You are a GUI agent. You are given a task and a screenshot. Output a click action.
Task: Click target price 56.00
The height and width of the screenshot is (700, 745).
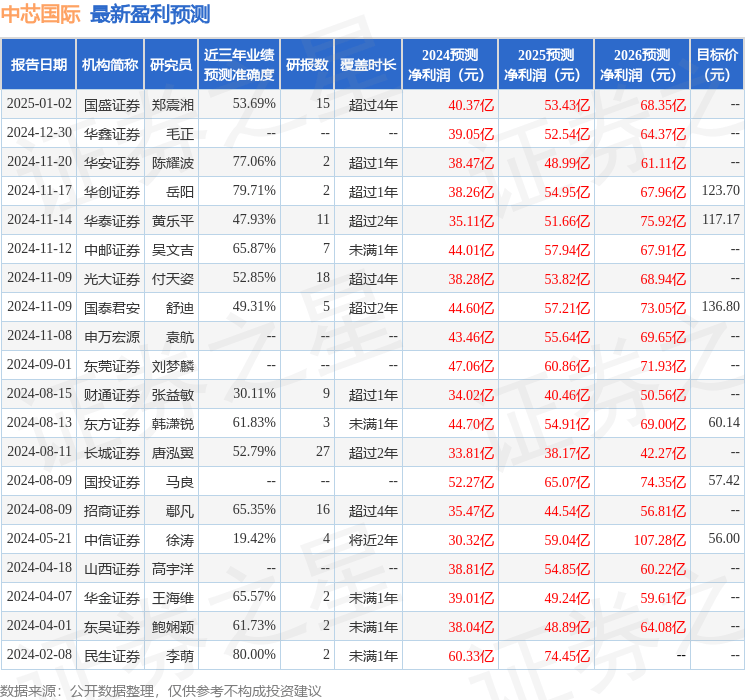pos(724,538)
